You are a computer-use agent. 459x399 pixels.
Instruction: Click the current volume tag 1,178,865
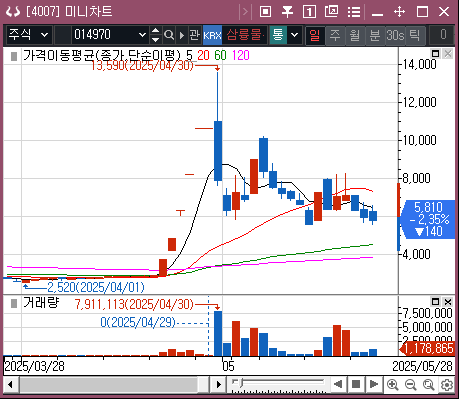tap(427, 349)
